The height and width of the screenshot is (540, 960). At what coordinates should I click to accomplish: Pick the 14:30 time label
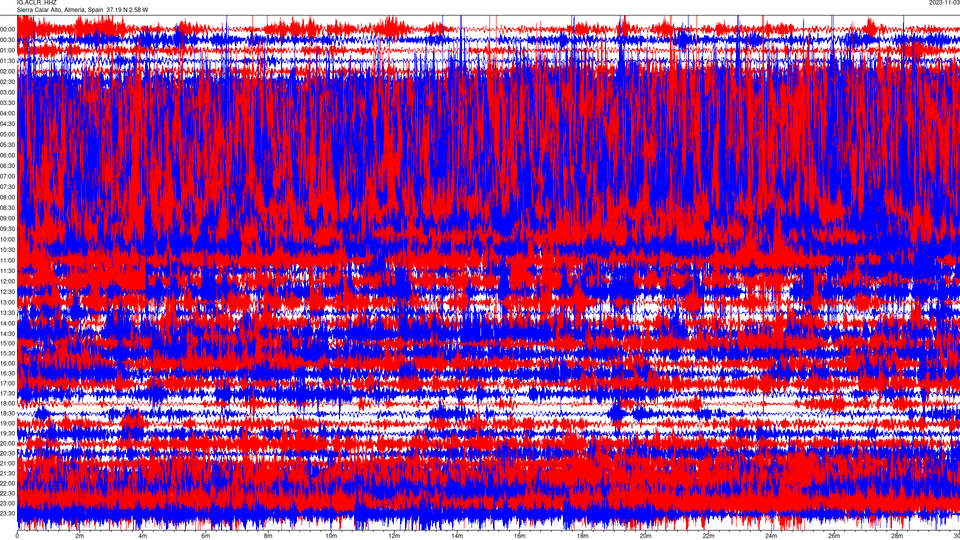pyautogui.click(x=7, y=334)
